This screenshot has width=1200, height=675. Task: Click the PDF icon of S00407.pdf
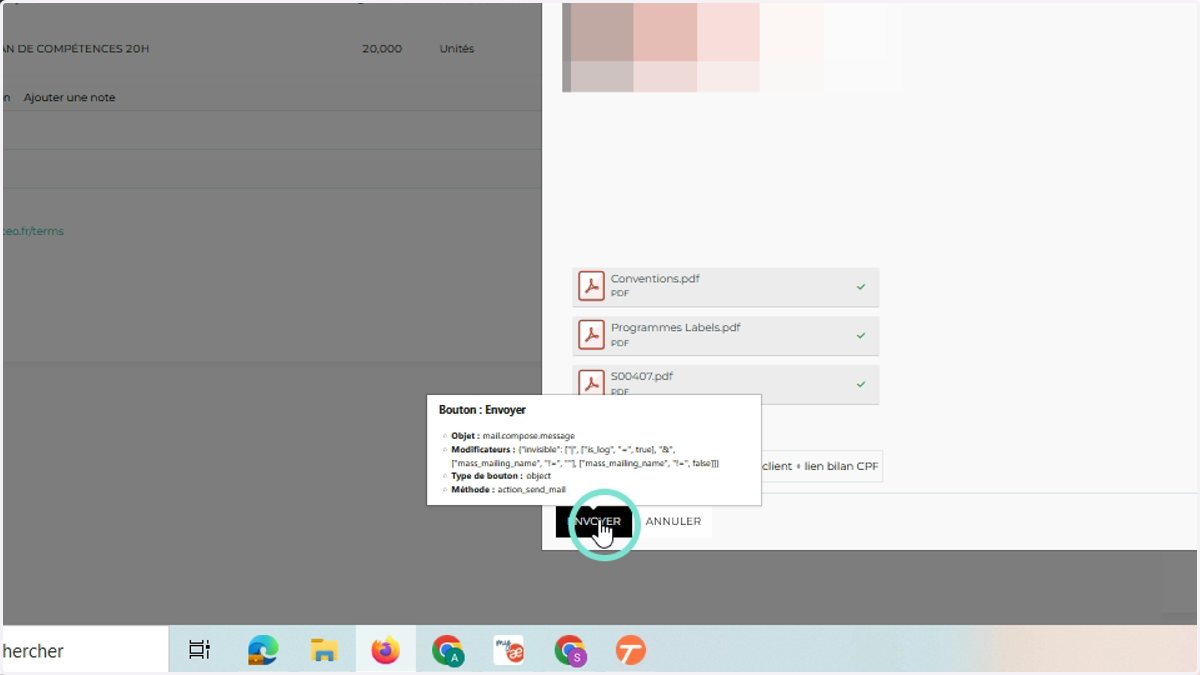[x=591, y=384]
